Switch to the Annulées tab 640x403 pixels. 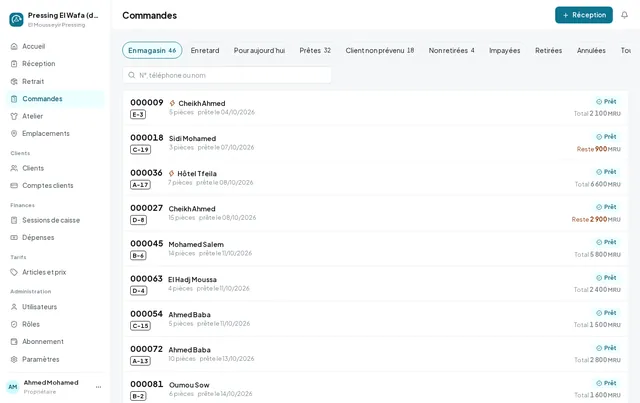(x=591, y=50)
